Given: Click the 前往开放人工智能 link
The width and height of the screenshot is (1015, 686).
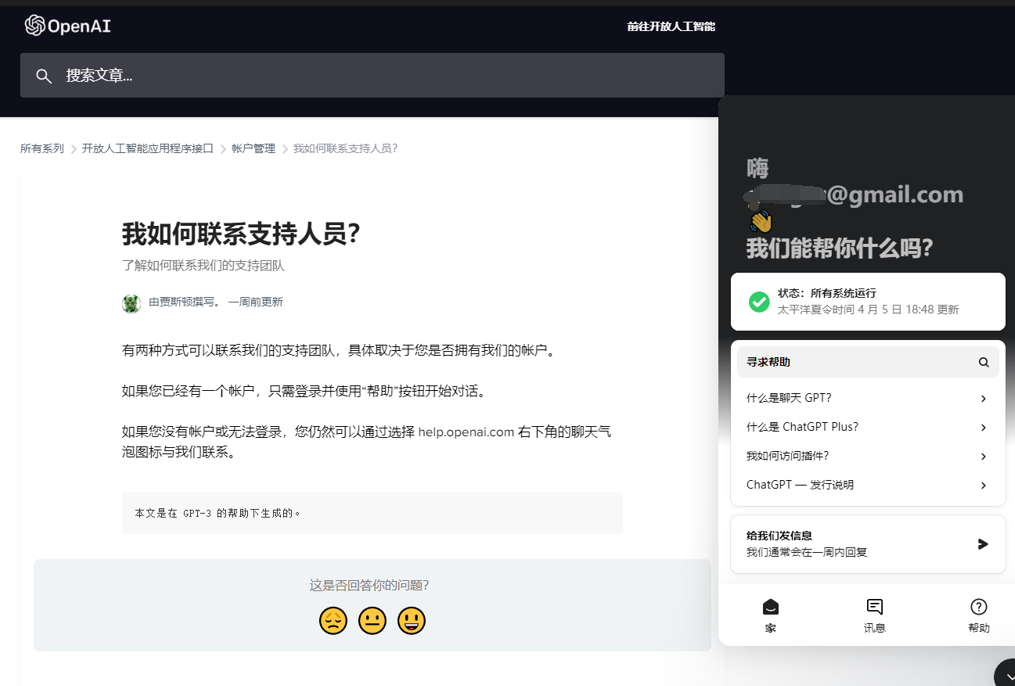Looking at the screenshot, I should (x=671, y=27).
